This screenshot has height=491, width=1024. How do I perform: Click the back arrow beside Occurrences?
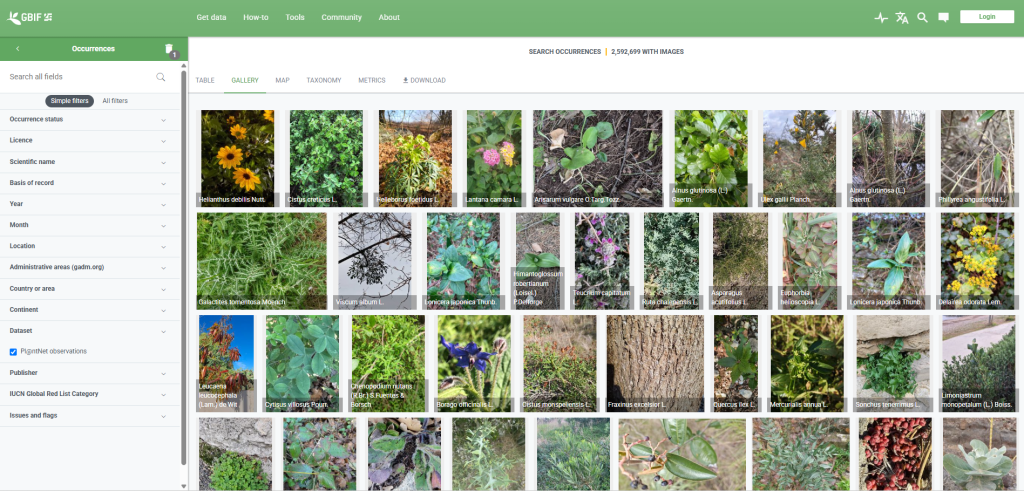pyautogui.click(x=18, y=49)
